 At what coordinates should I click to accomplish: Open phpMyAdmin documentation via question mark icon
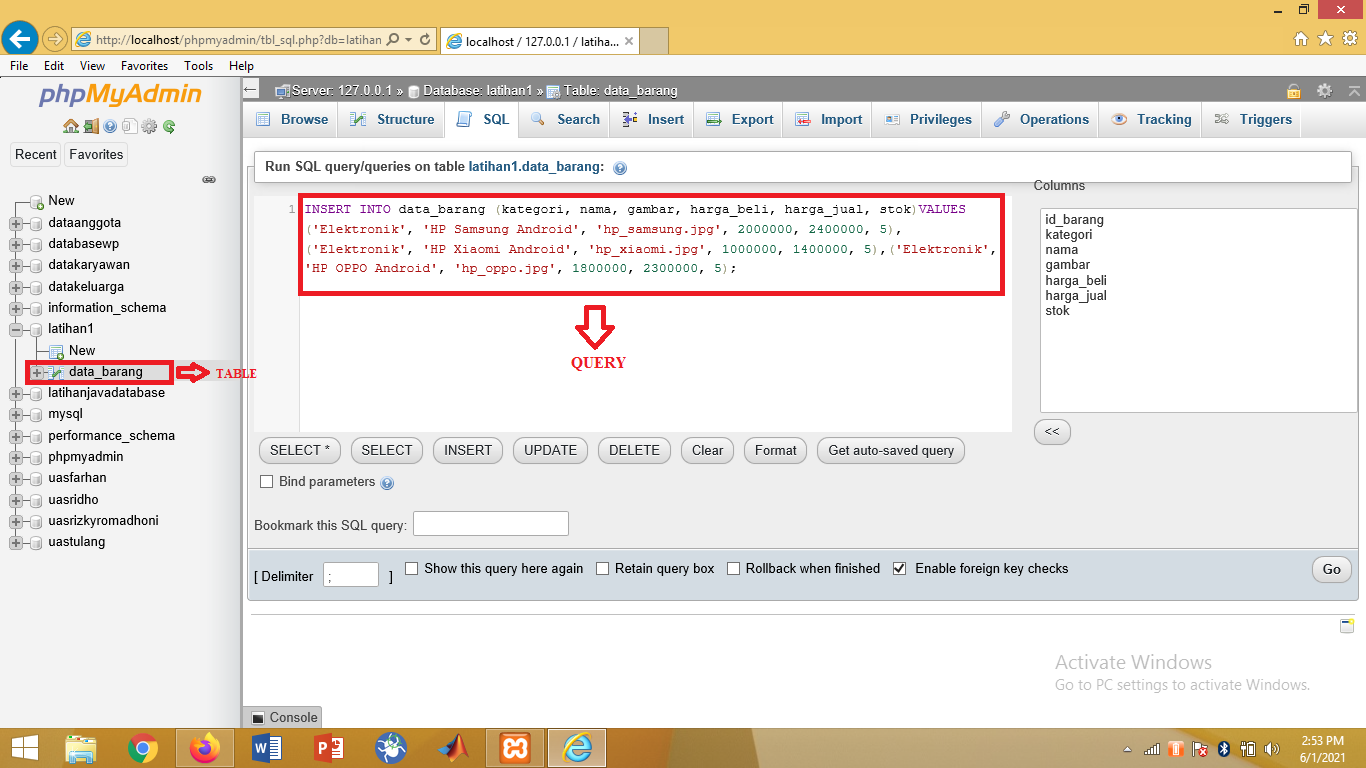[x=110, y=127]
